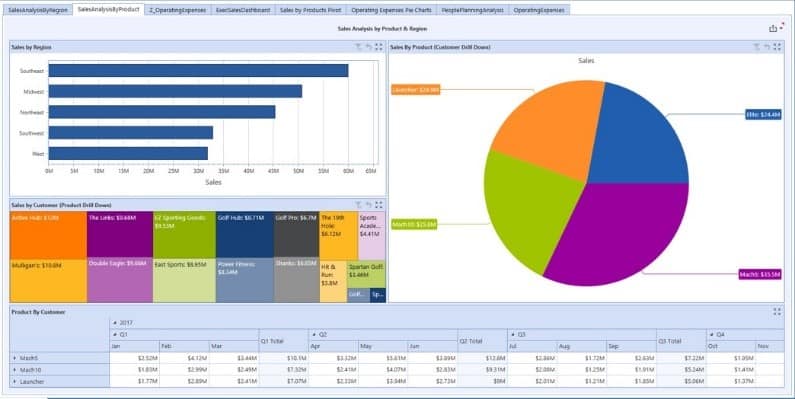Viewport: 795px width, 399px height.
Task: Expand the Launcher row
Action: point(15,381)
